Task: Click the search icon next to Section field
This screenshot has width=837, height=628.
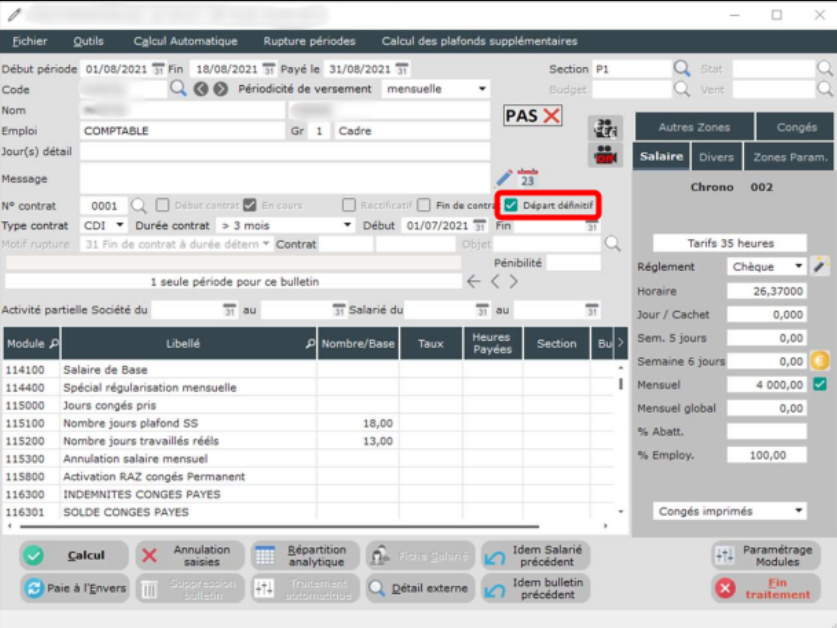Action: (x=682, y=69)
